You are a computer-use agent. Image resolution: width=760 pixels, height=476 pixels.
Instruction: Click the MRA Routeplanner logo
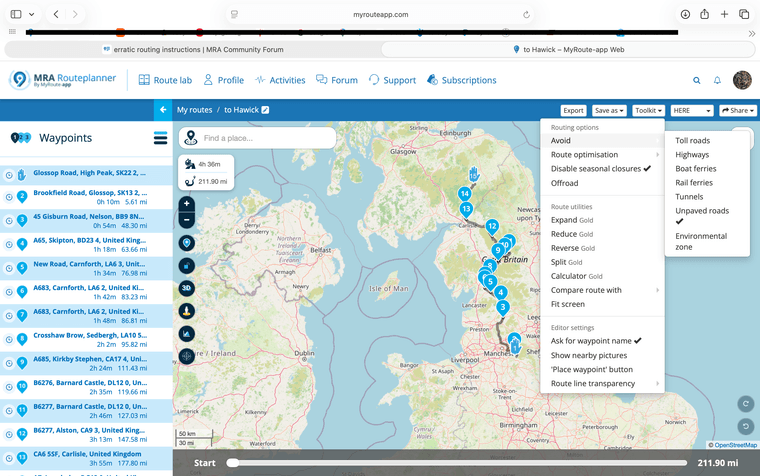63,80
